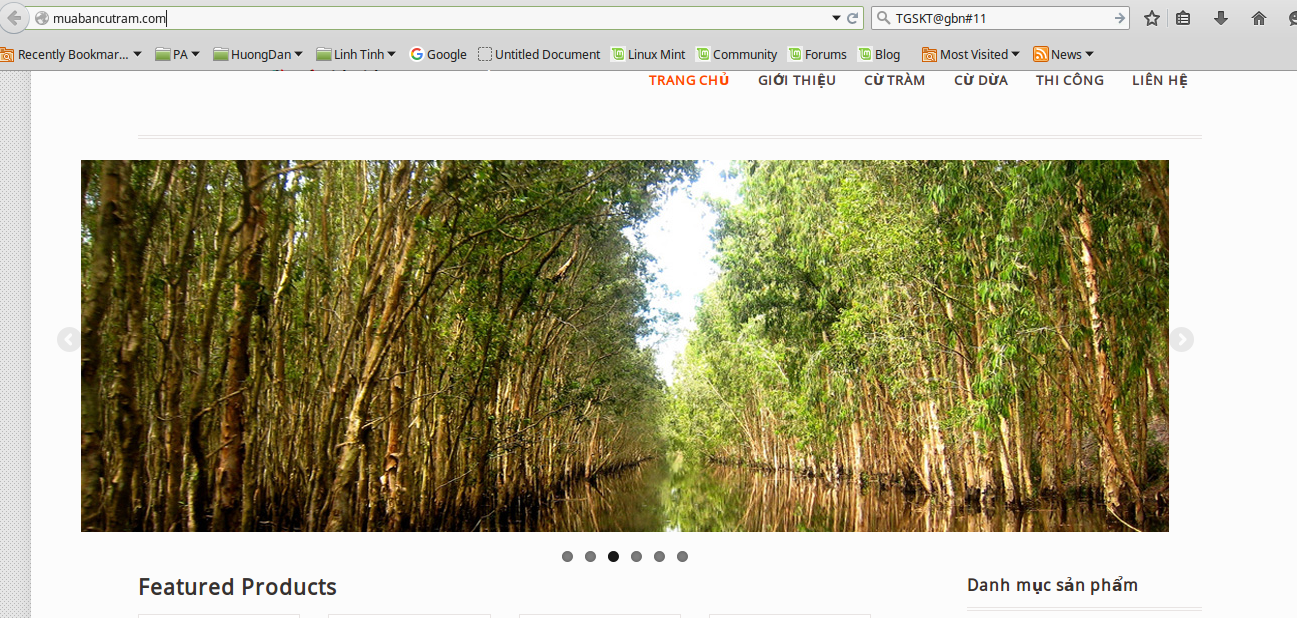The width and height of the screenshot is (1297, 618).
Task: Click the forest canal slideshow image
Action: [625, 346]
